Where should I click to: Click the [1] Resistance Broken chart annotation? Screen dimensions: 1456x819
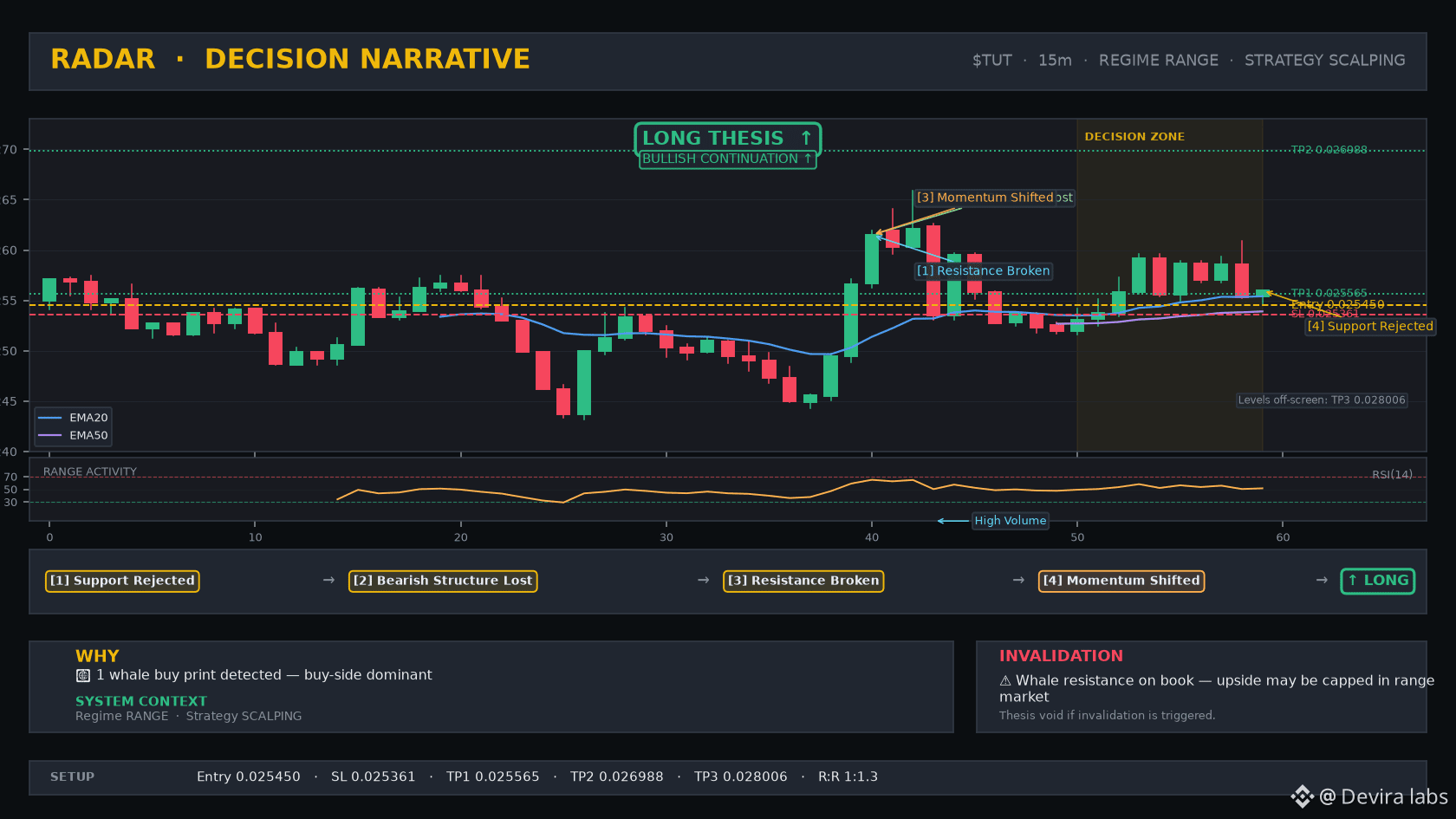tap(984, 271)
